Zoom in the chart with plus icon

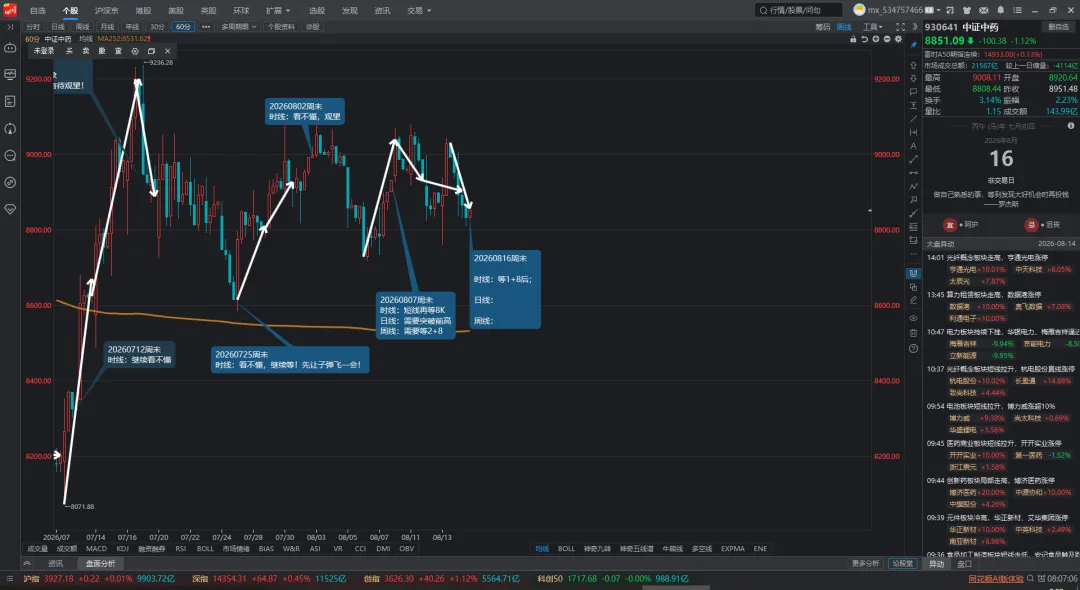875,39
